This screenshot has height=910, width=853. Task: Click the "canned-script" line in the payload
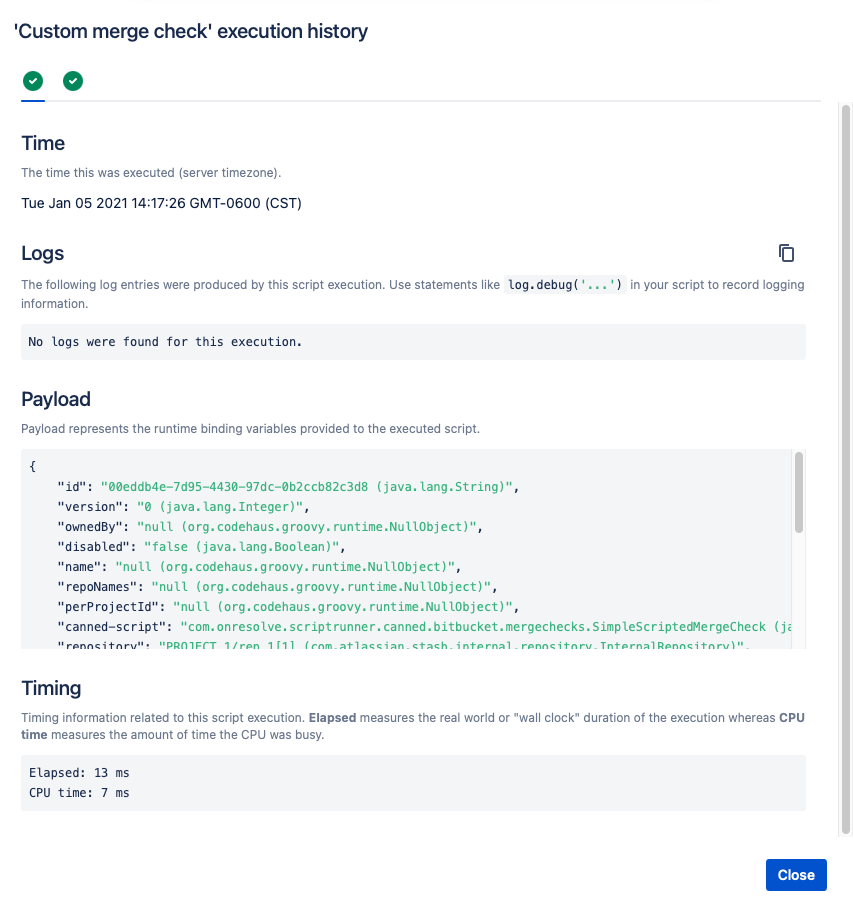pos(424,627)
